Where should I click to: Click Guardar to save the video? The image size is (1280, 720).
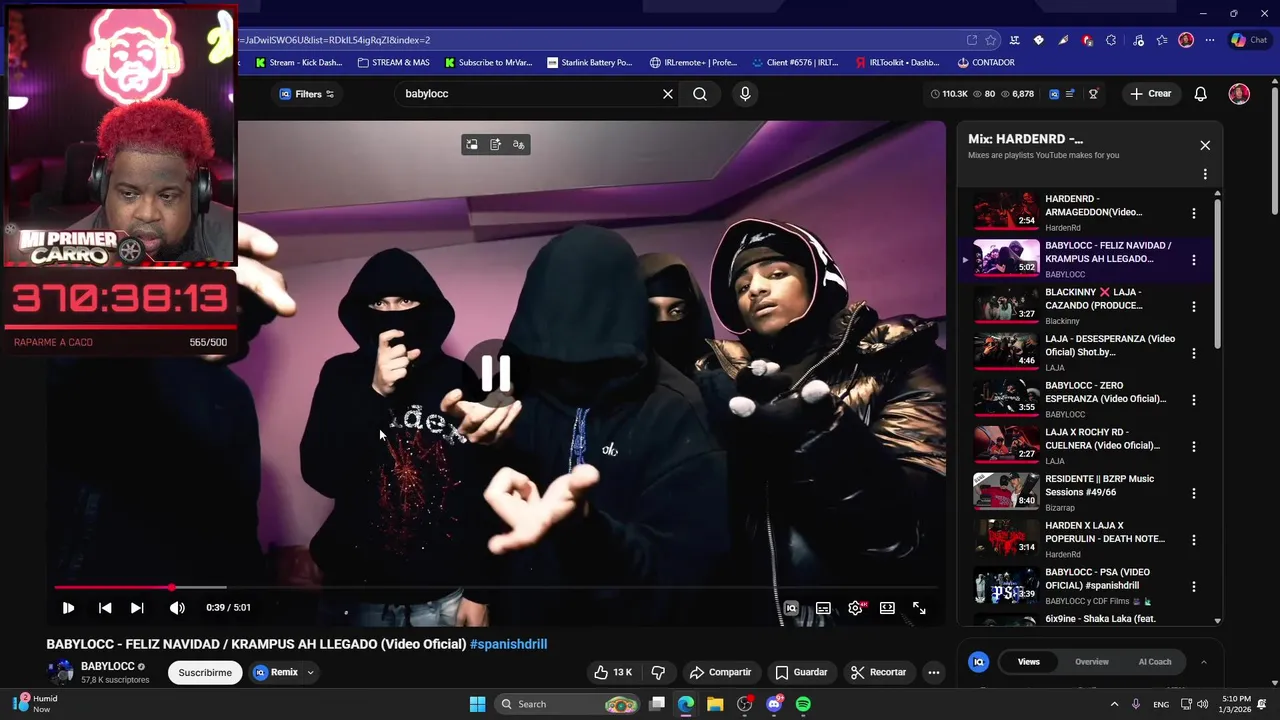801,672
